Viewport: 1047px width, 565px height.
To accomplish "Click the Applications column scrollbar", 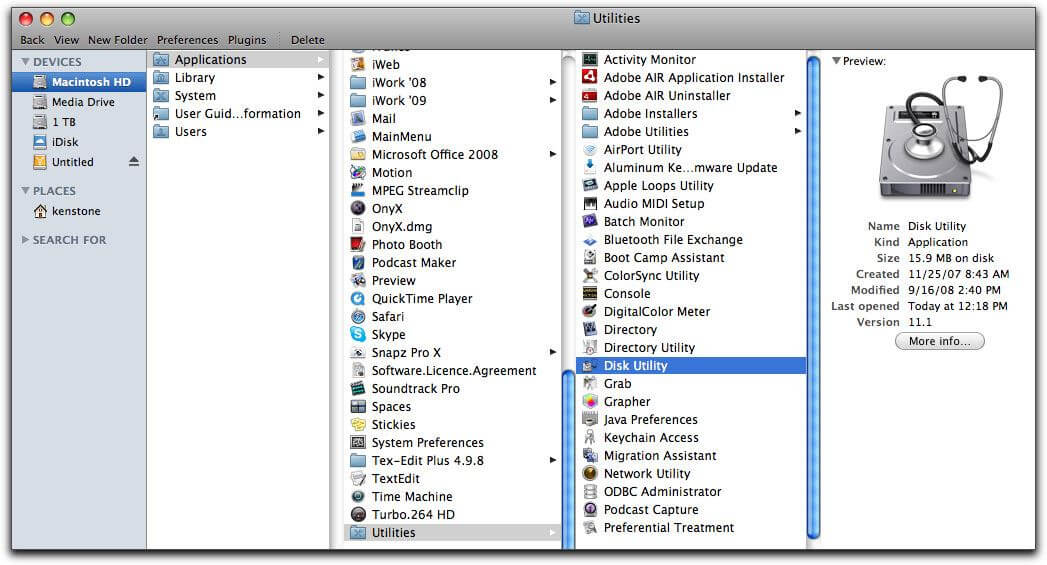I will [568, 461].
